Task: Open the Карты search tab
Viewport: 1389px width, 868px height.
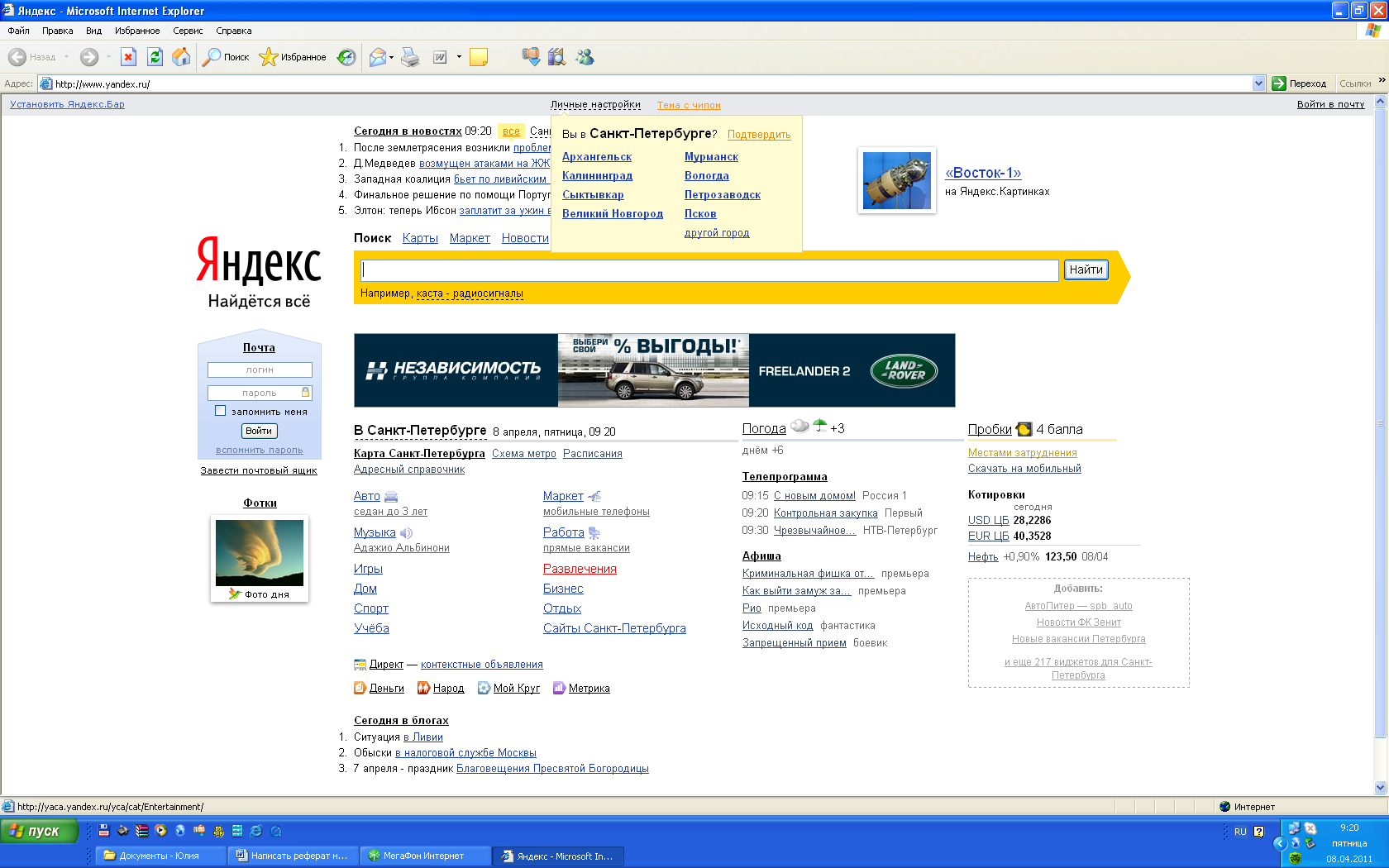Action: click(420, 238)
